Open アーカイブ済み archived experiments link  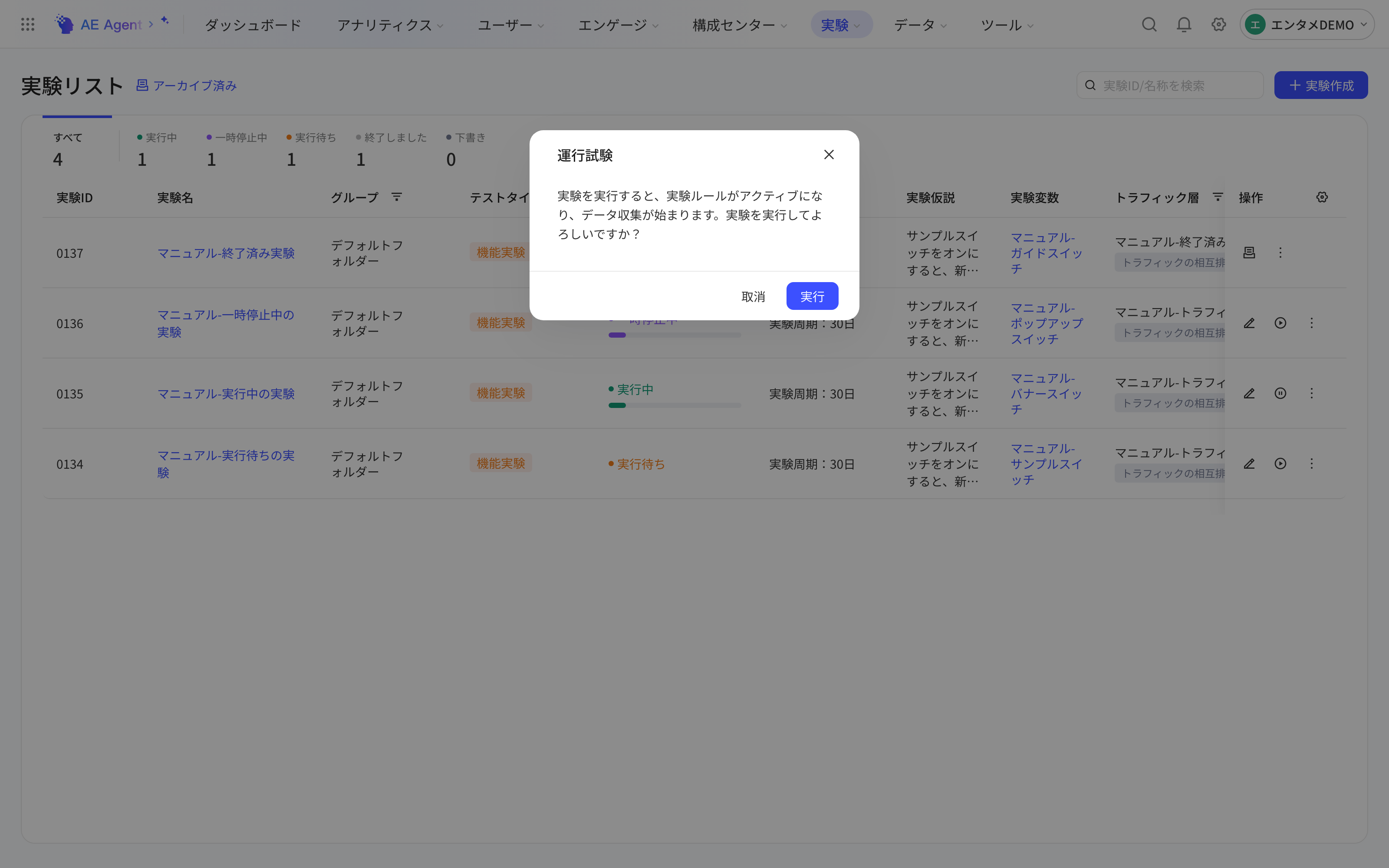[x=187, y=85]
